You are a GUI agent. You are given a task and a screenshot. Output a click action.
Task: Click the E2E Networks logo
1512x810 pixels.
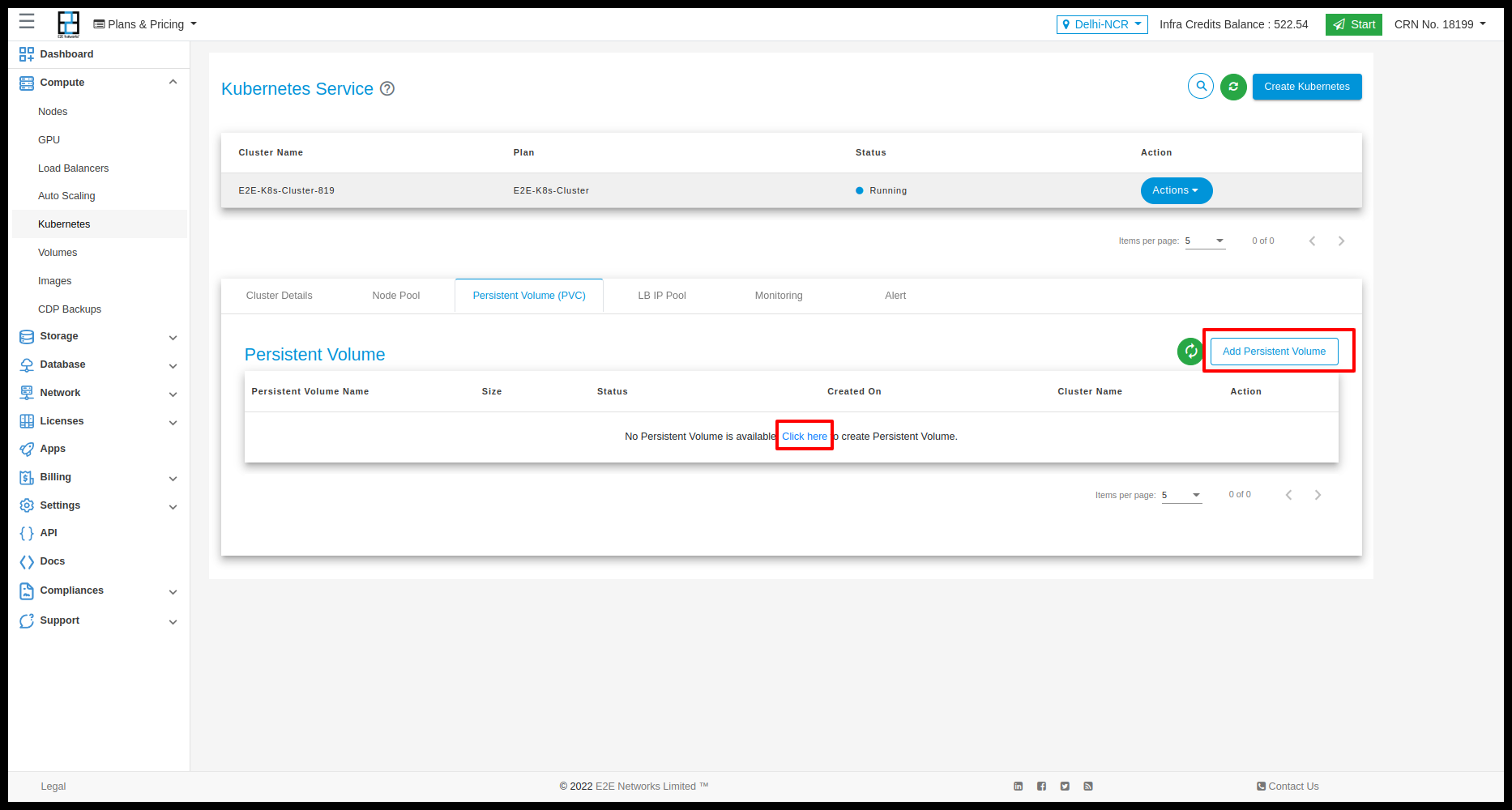(x=69, y=24)
